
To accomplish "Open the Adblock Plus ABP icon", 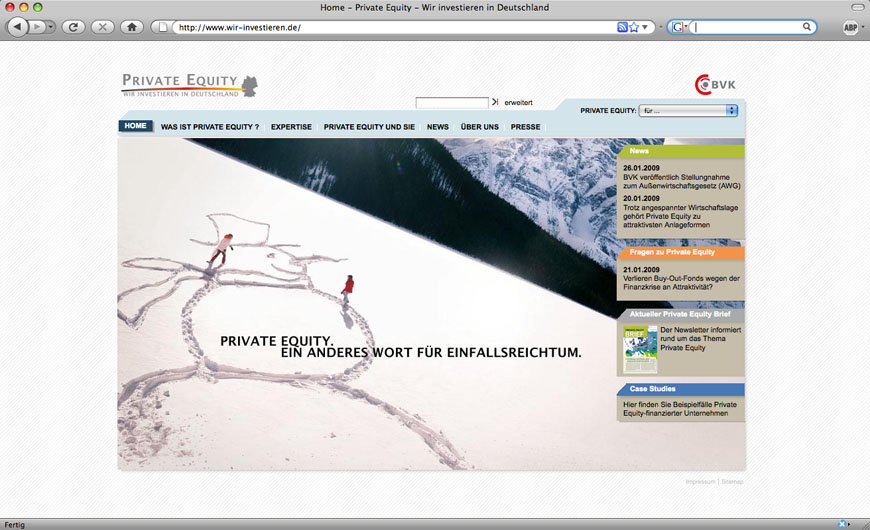I will 851,27.
